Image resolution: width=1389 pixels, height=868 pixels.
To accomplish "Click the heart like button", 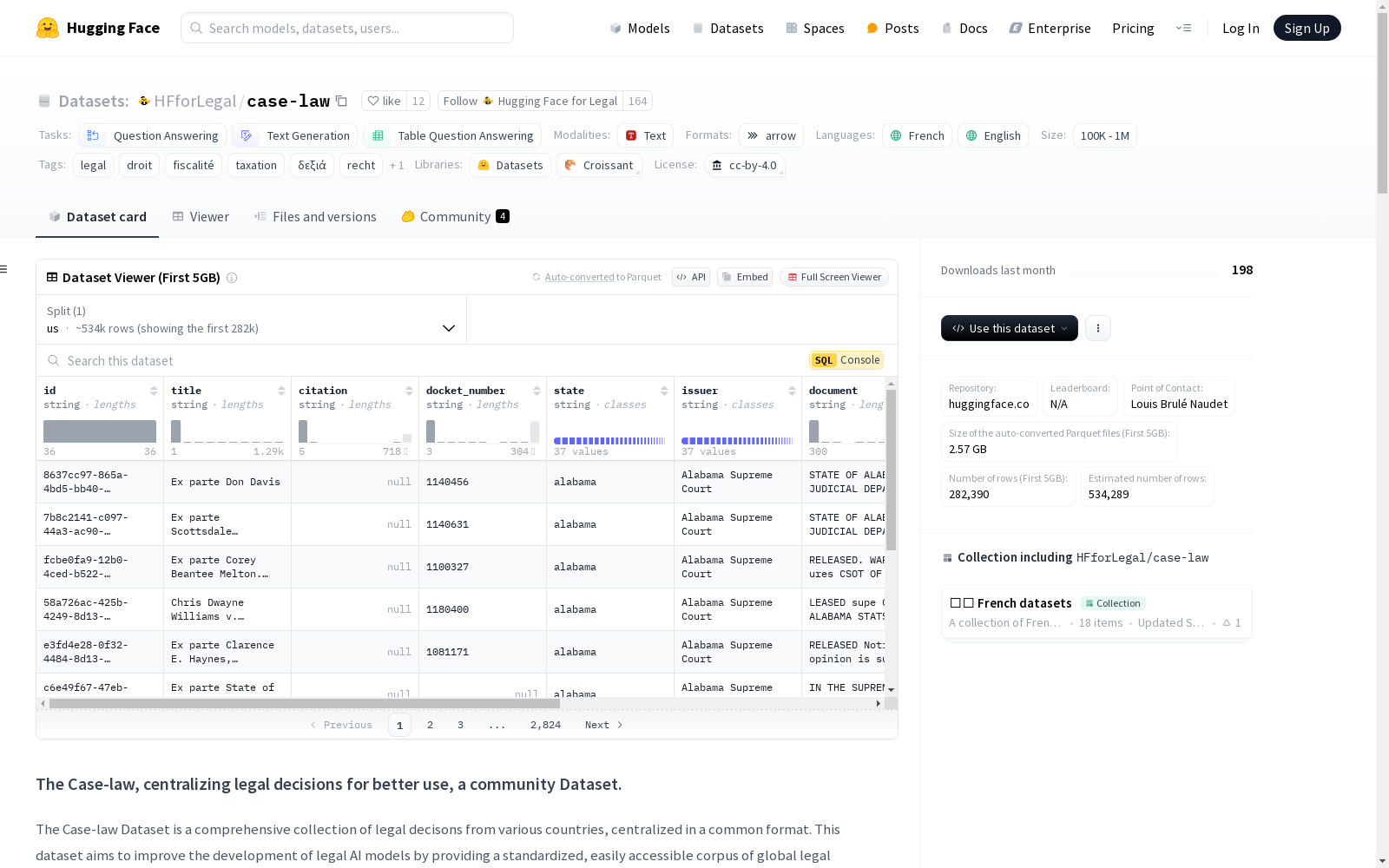I will 384,101.
